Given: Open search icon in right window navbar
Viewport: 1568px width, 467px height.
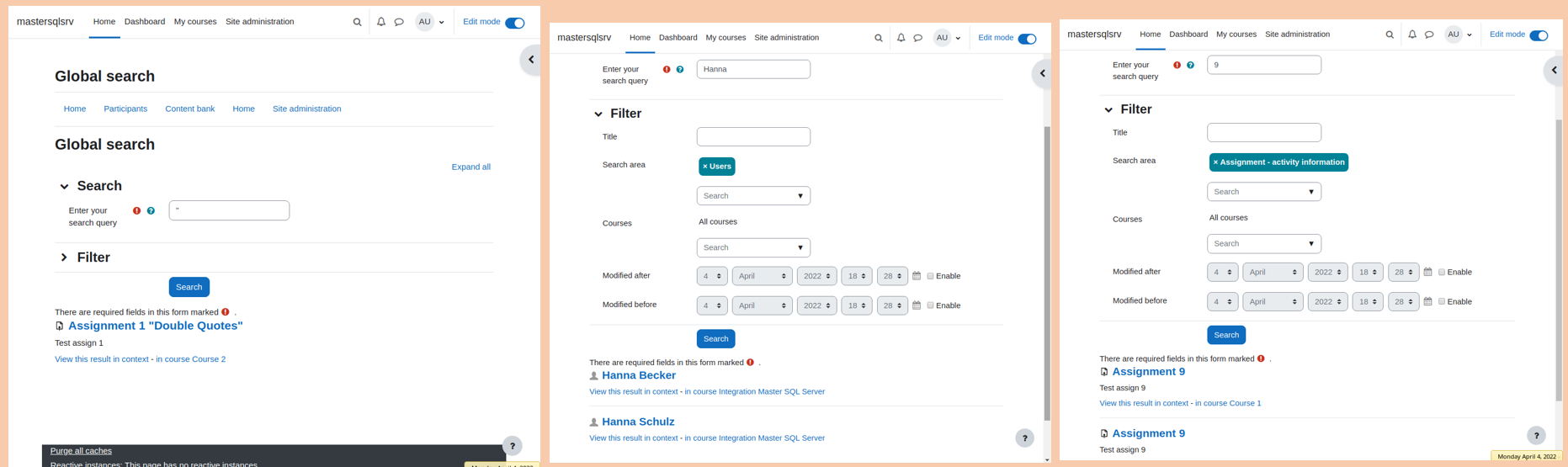Looking at the screenshot, I should click(1390, 34).
